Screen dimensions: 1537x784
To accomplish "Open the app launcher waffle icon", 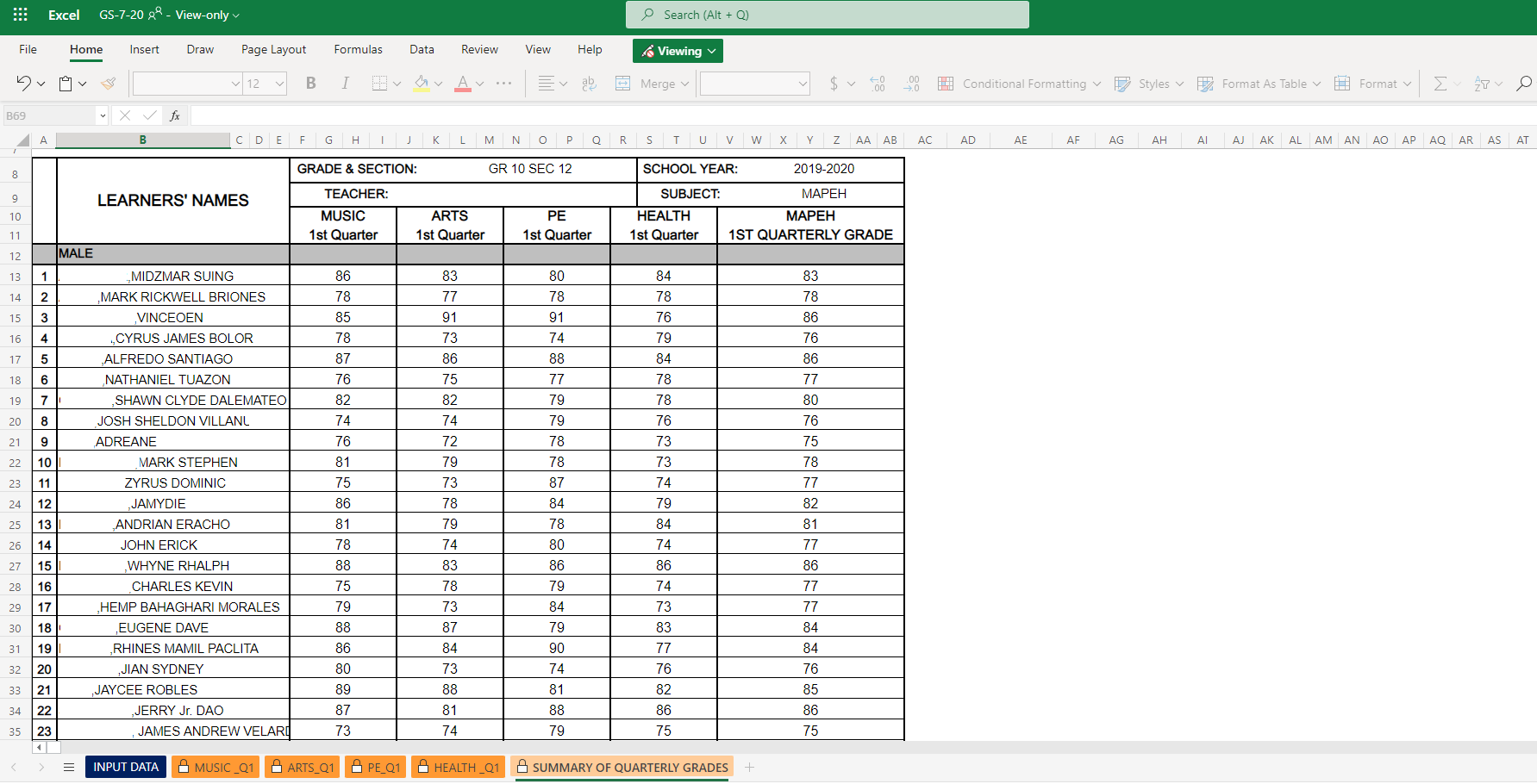I will 20,15.
